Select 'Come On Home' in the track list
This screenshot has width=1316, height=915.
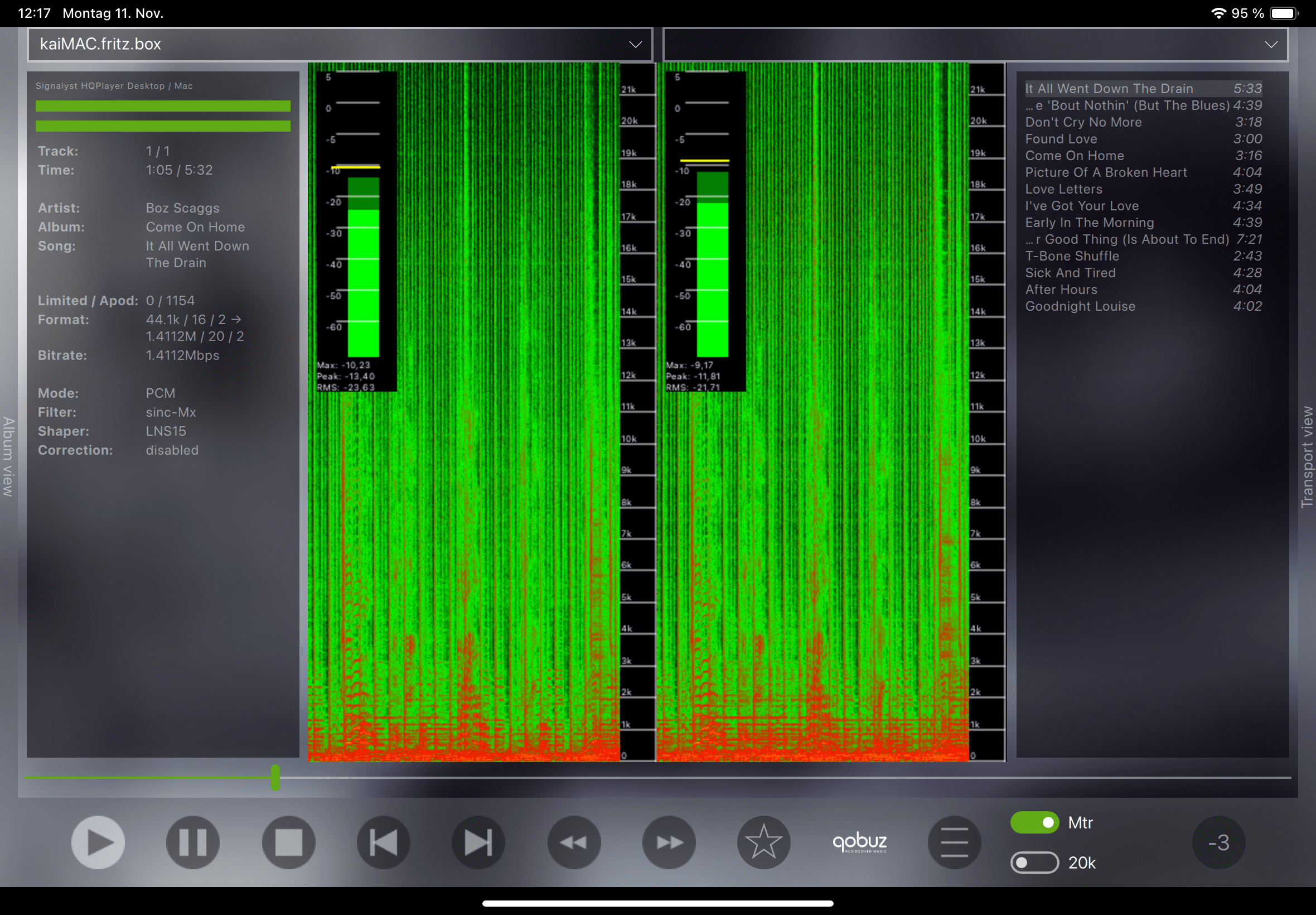click(1144, 155)
